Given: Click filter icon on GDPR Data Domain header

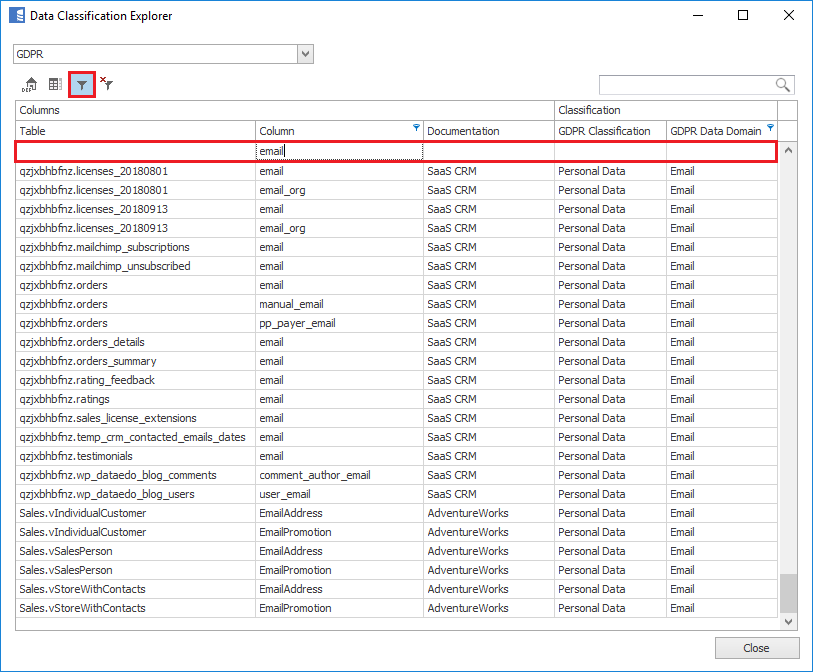Looking at the screenshot, I should click(770, 129).
